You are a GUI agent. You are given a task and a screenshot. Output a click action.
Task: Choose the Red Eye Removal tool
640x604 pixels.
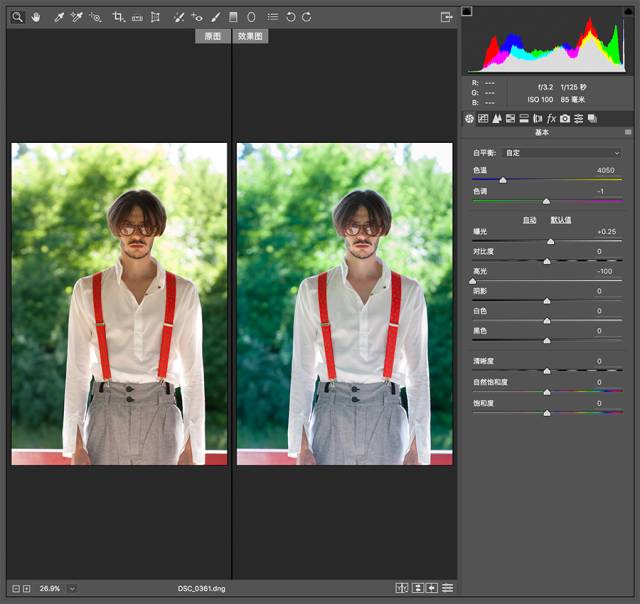tap(197, 17)
